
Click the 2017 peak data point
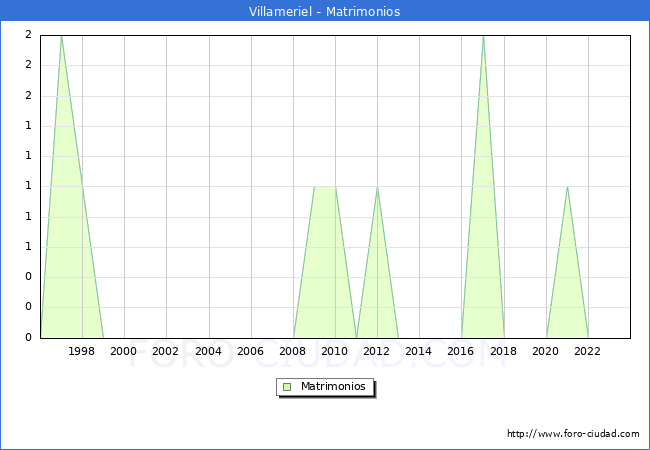click(483, 36)
